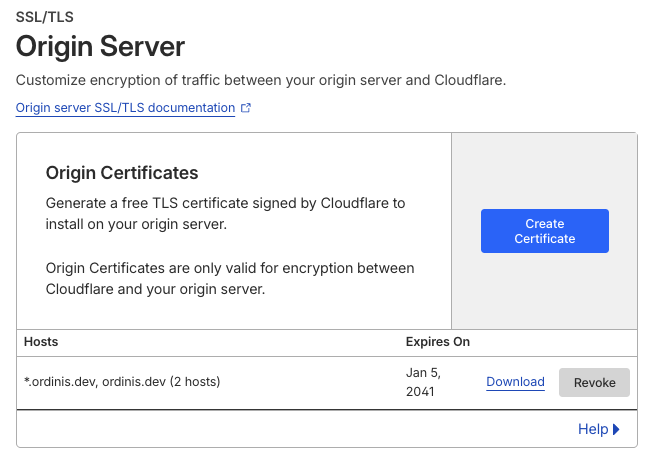The image size is (645, 453).
Task: Click the Hosts column header
Action: pyautogui.click(x=41, y=342)
